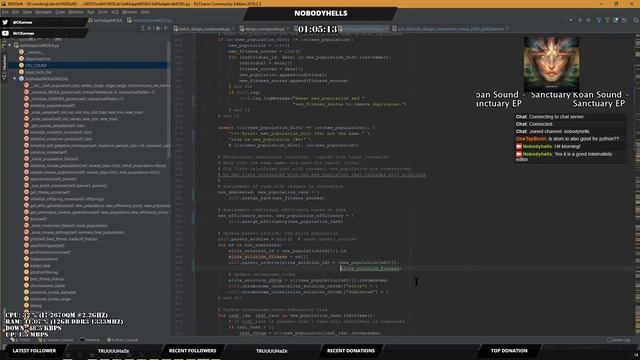The width and height of the screenshot is (640, 360).
Task: Switch to the first design_components.py editor tab
Action: click(204, 29)
